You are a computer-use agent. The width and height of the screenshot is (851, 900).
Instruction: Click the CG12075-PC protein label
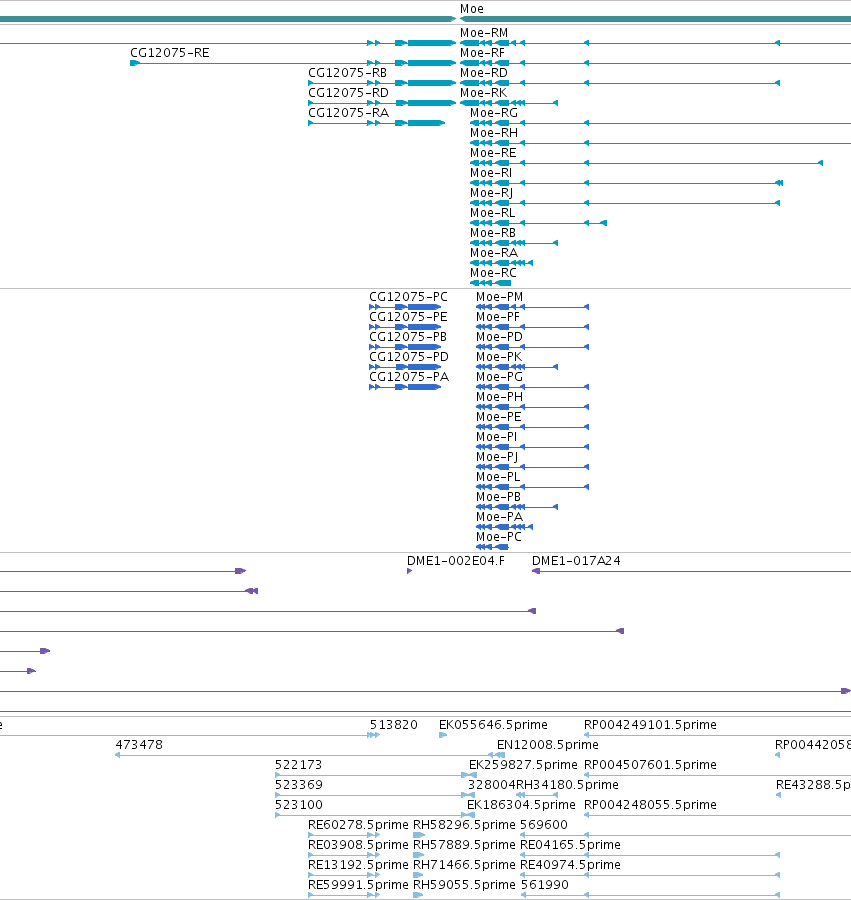408,297
